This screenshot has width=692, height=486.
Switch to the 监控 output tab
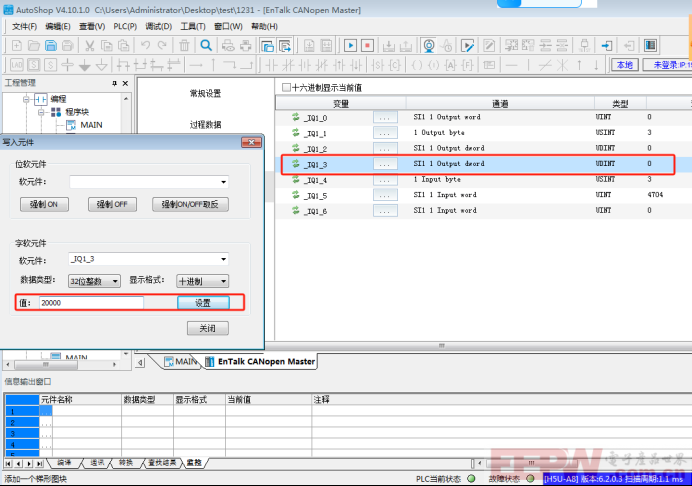(x=194, y=462)
